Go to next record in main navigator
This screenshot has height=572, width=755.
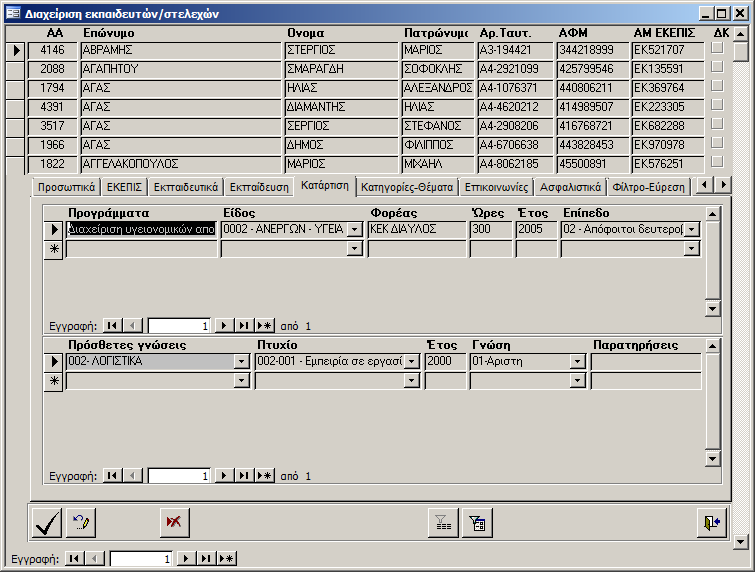point(184,559)
